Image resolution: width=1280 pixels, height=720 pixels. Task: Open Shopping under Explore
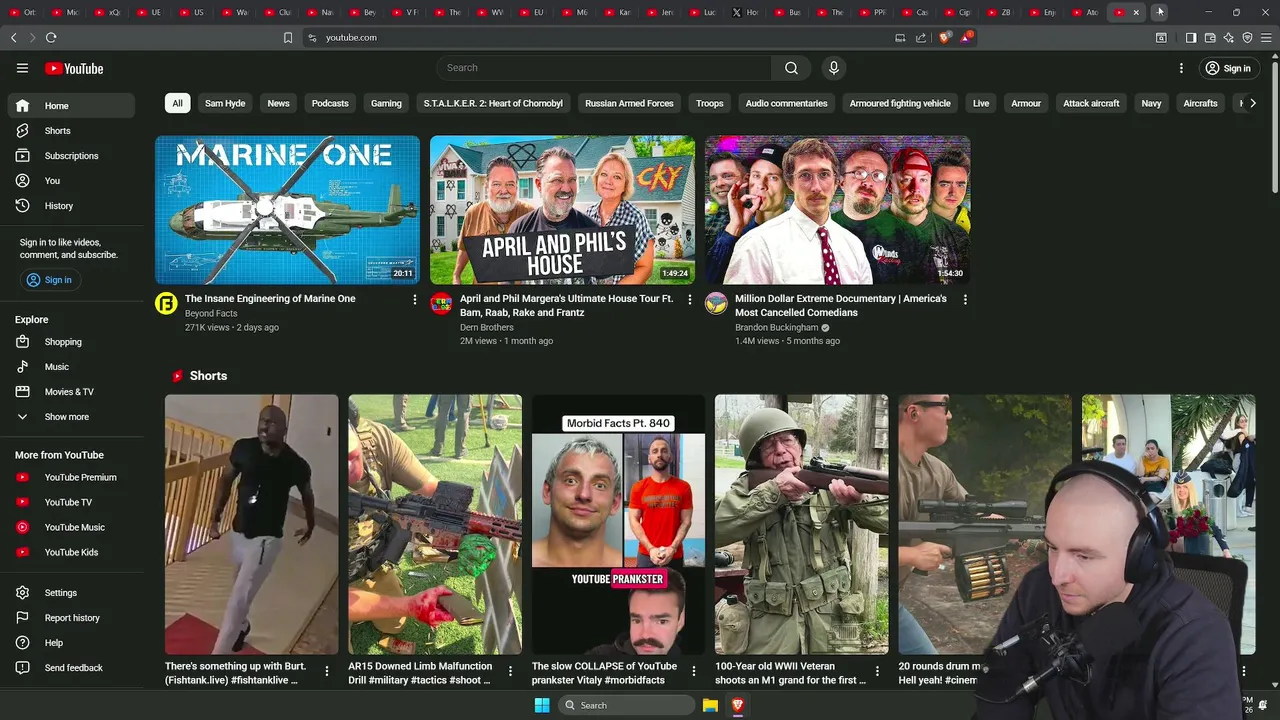click(71, 342)
